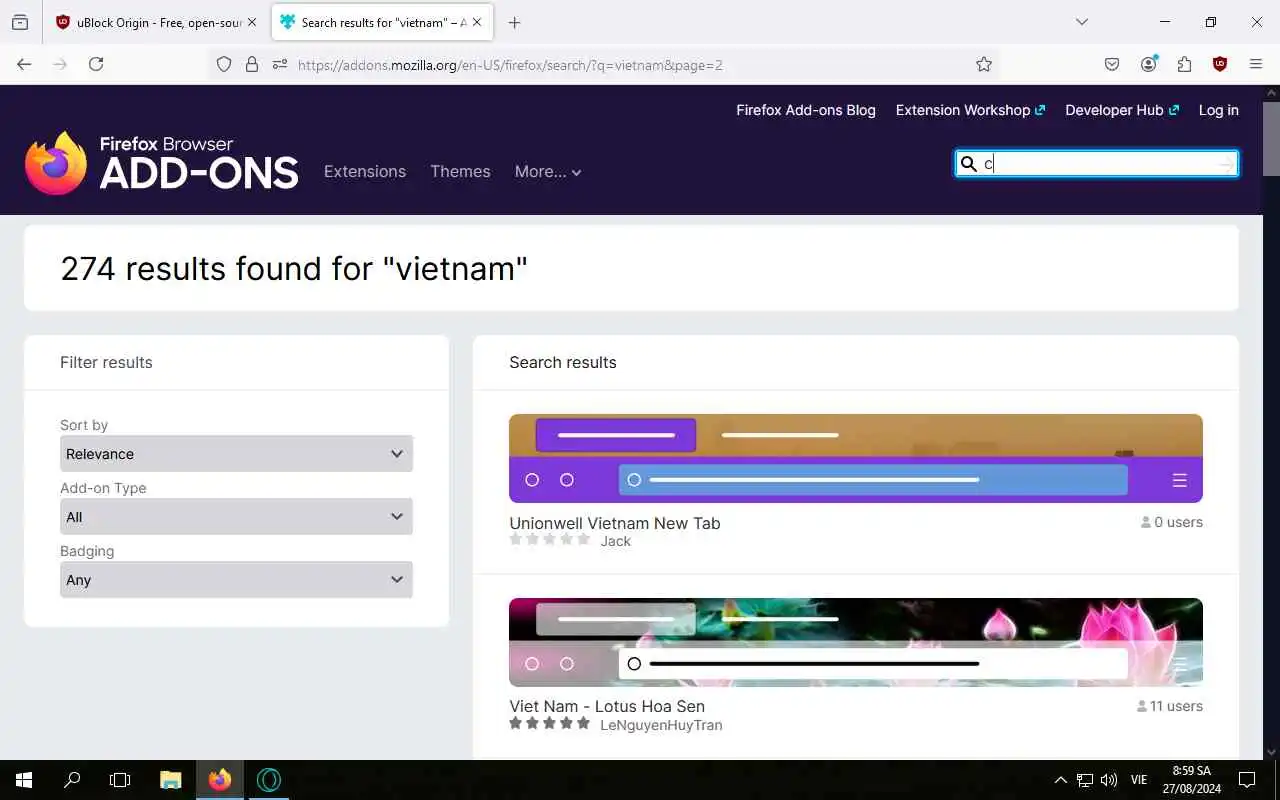Close the vietnam search results tab
This screenshot has height=800, width=1280.
tap(477, 22)
